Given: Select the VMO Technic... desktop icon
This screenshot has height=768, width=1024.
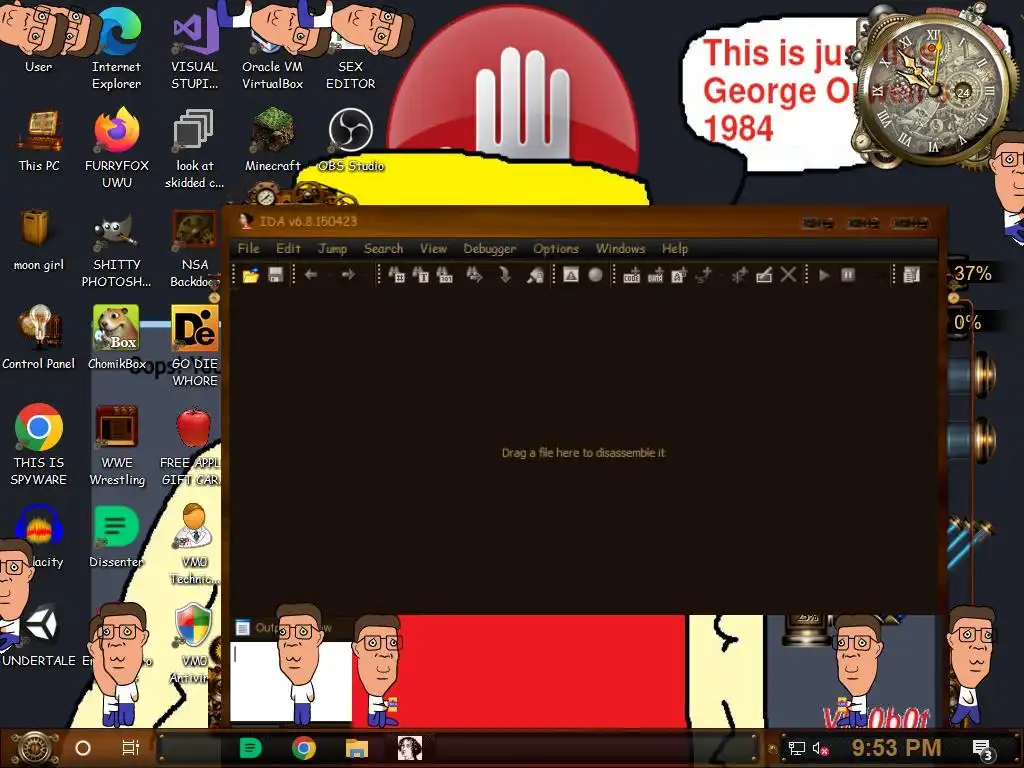Looking at the screenshot, I should click(x=194, y=545).
